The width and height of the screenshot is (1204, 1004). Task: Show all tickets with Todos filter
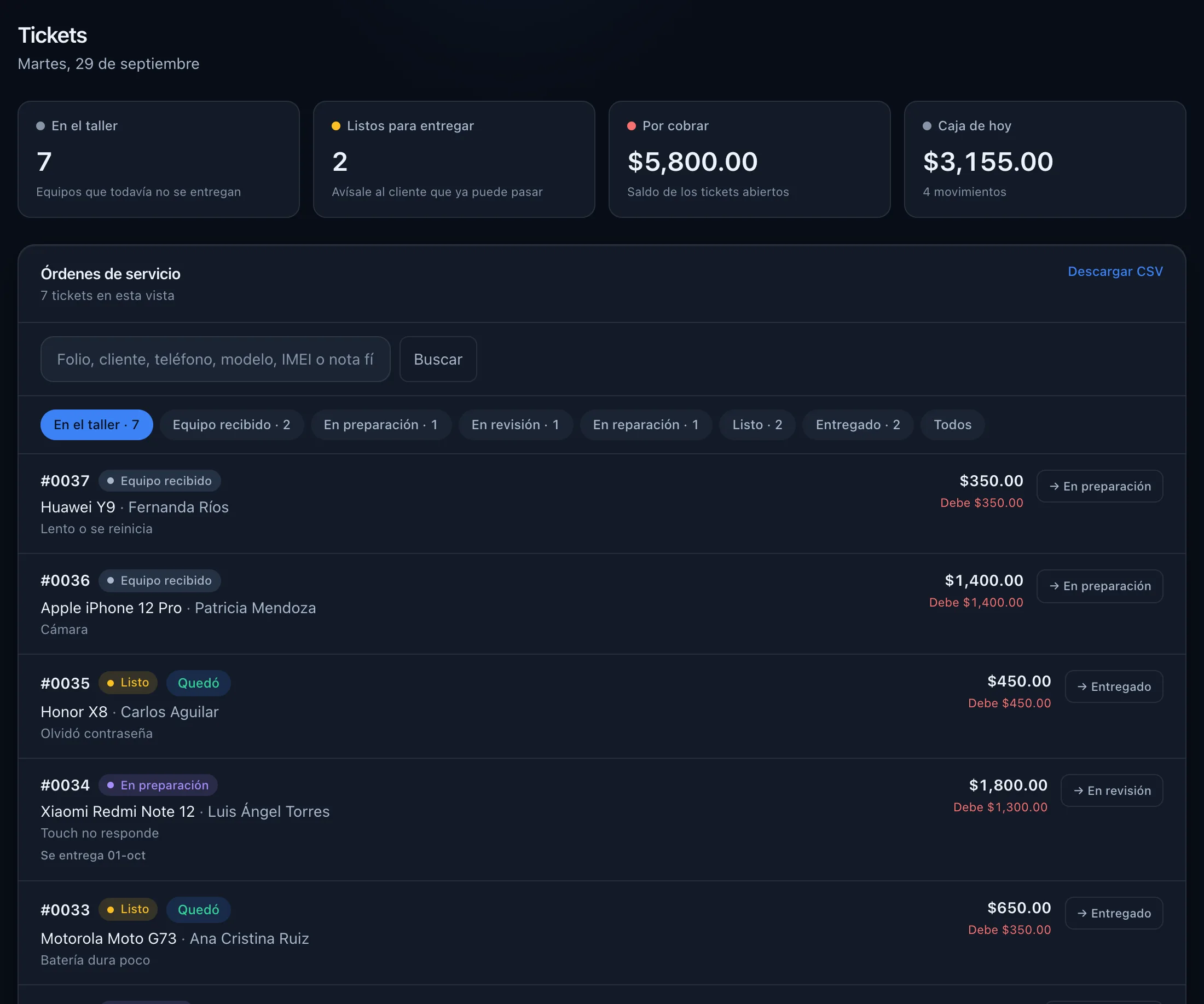(x=952, y=425)
